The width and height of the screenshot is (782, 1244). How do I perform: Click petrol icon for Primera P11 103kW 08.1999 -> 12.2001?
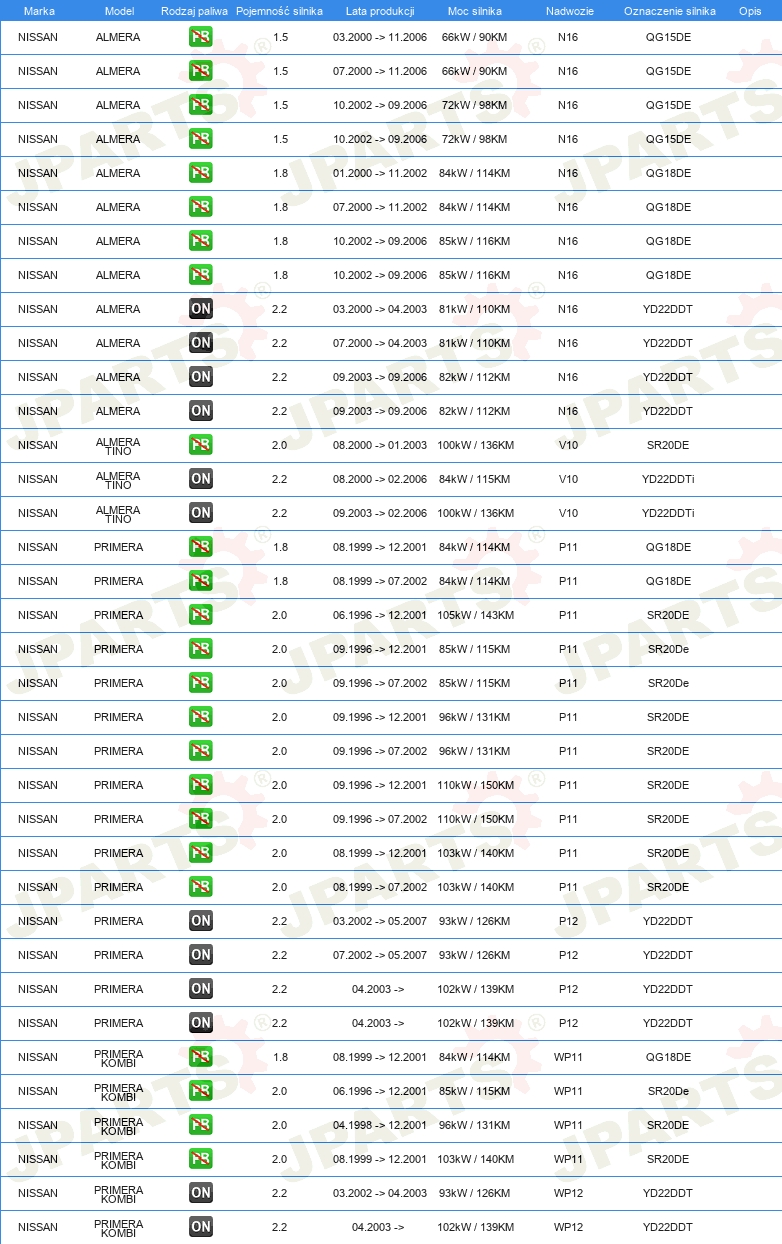tap(201, 853)
